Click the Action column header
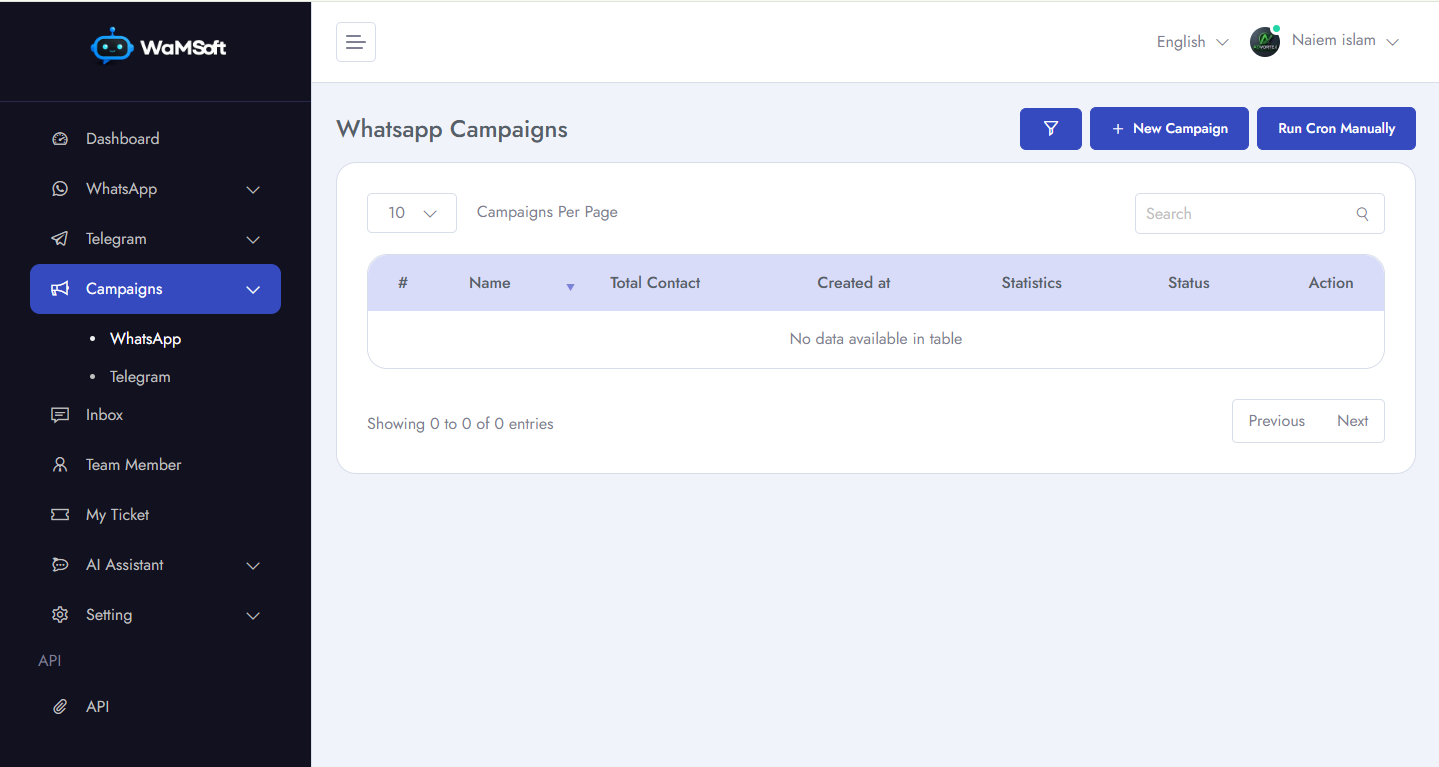This screenshot has width=1439, height=767. [1330, 283]
